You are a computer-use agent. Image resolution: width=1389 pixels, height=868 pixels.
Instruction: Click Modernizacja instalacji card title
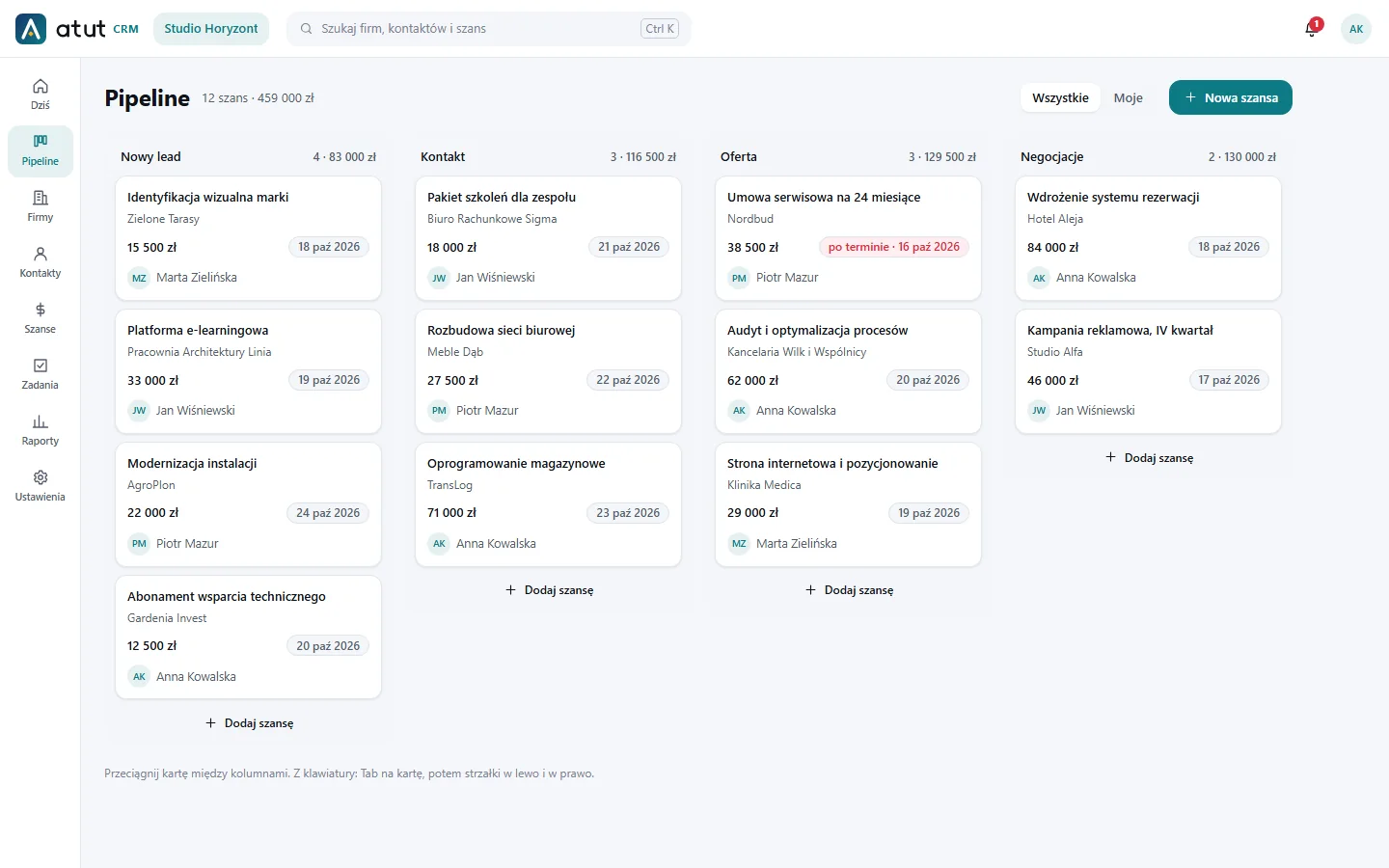pos(192,463)
